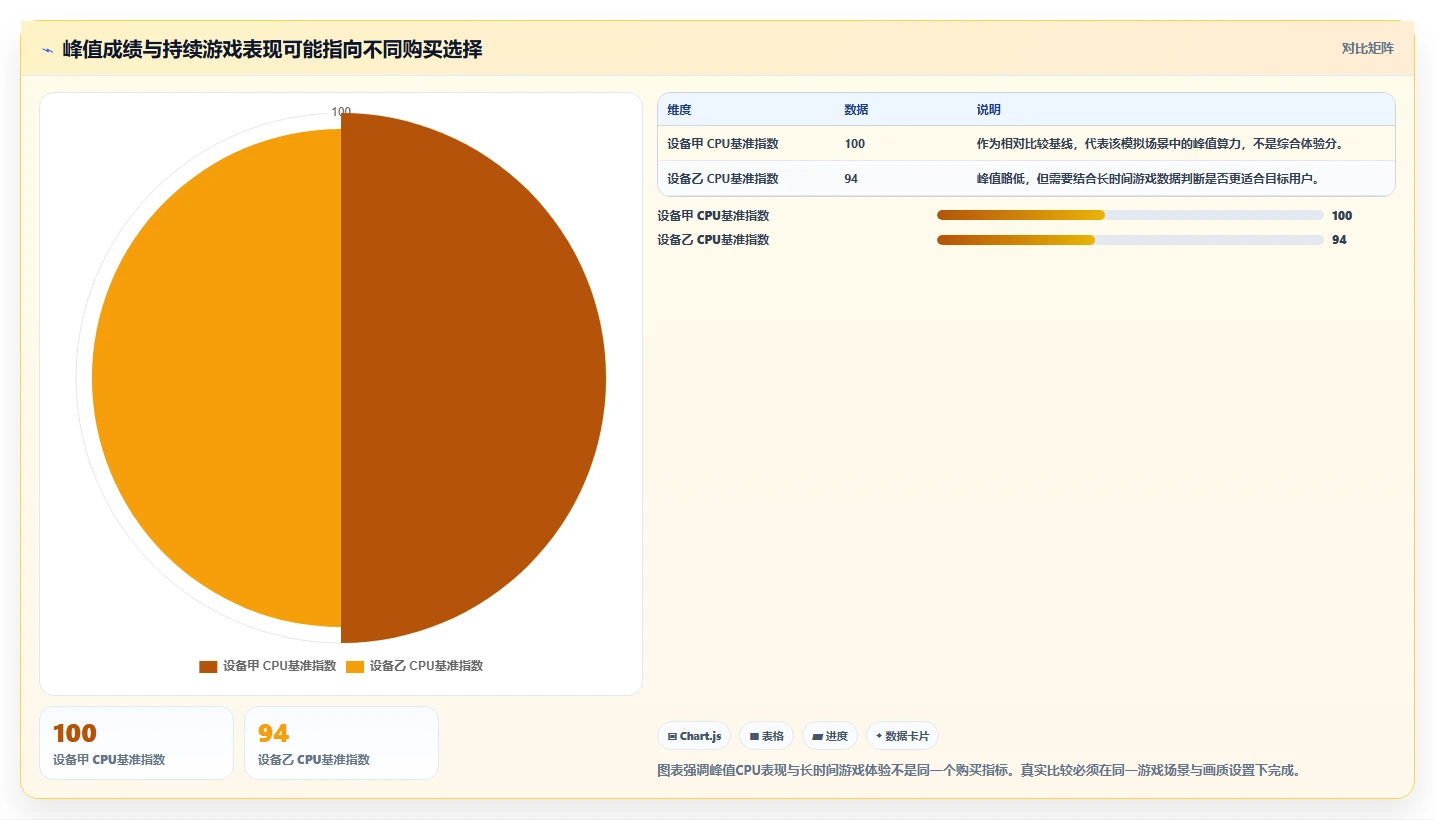Click the description starting 峰值略低
Image resolution: width=1435 pixels, height=820 pixels.
click(x=1148, y=179)
